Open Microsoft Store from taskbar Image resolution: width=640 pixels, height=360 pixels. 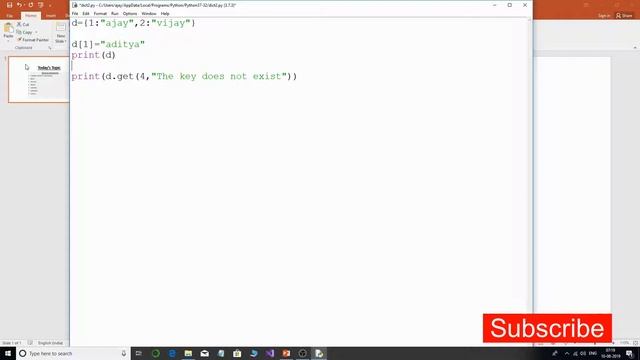237,353
